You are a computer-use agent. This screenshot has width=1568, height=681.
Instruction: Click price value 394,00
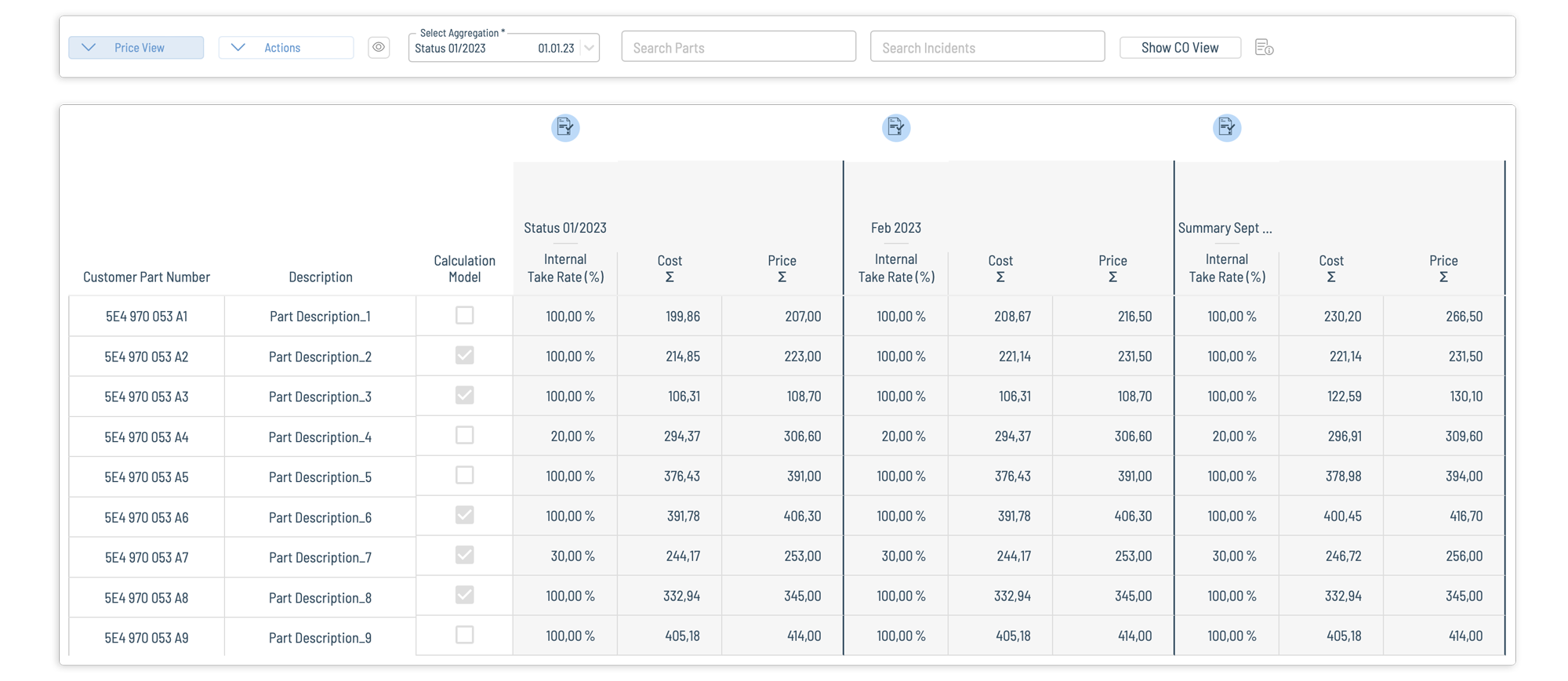coord(1465,476)
